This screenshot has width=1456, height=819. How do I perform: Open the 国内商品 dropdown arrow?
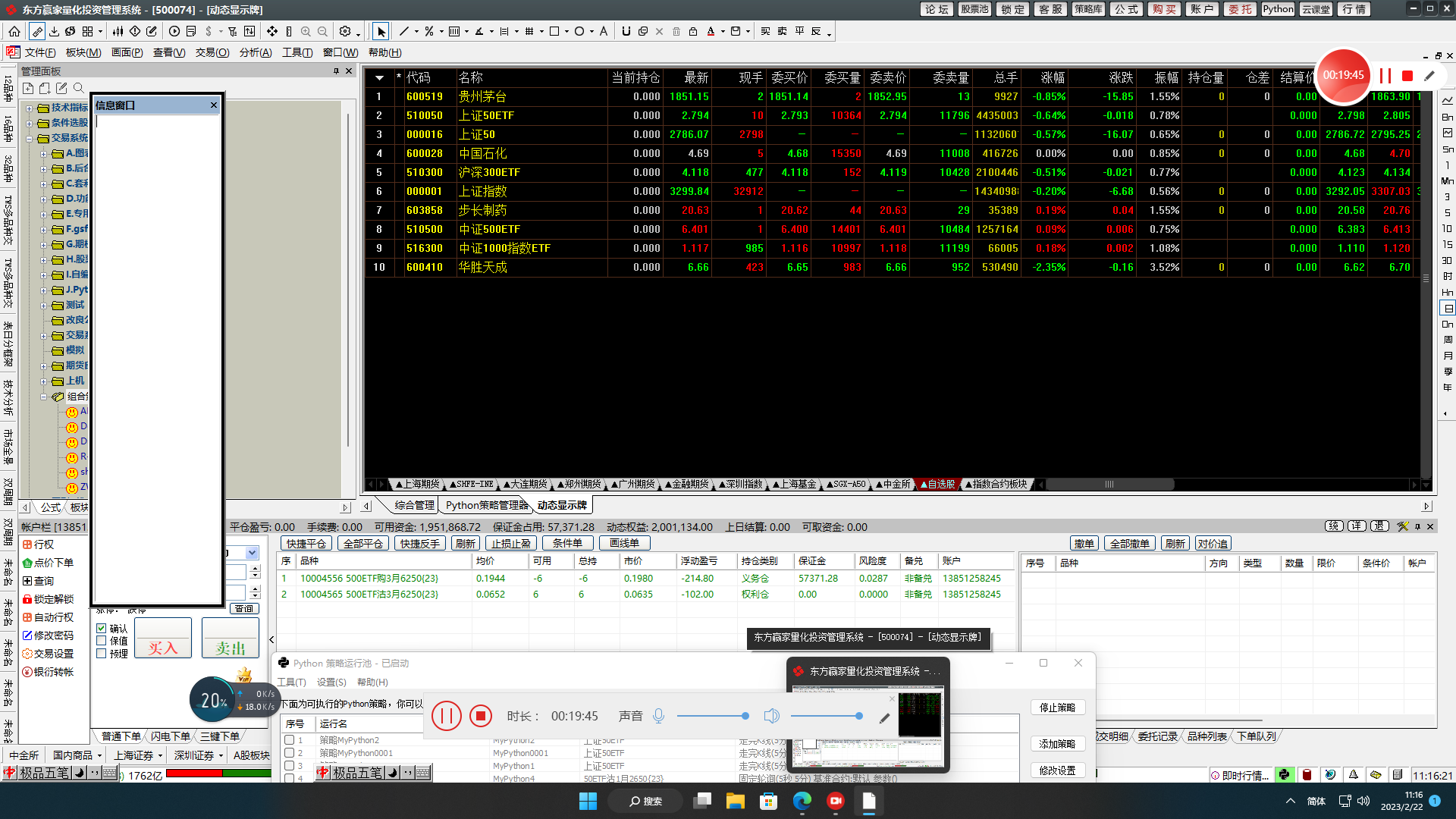pyautogui.click(x=99, y=755)
